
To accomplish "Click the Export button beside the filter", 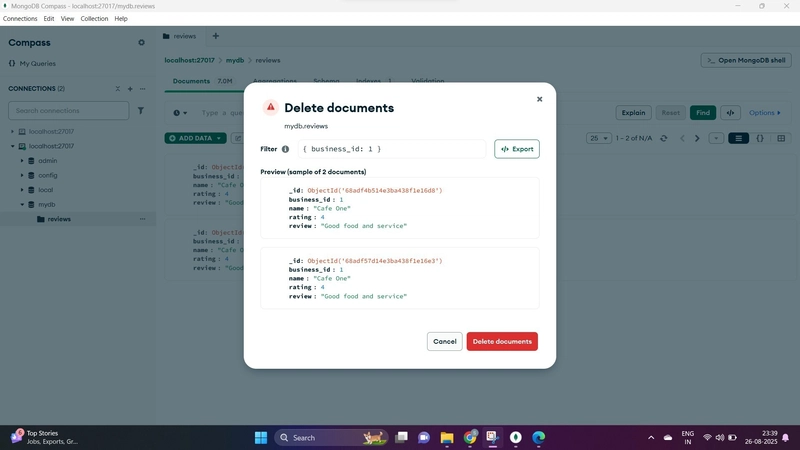I will 517,149.
